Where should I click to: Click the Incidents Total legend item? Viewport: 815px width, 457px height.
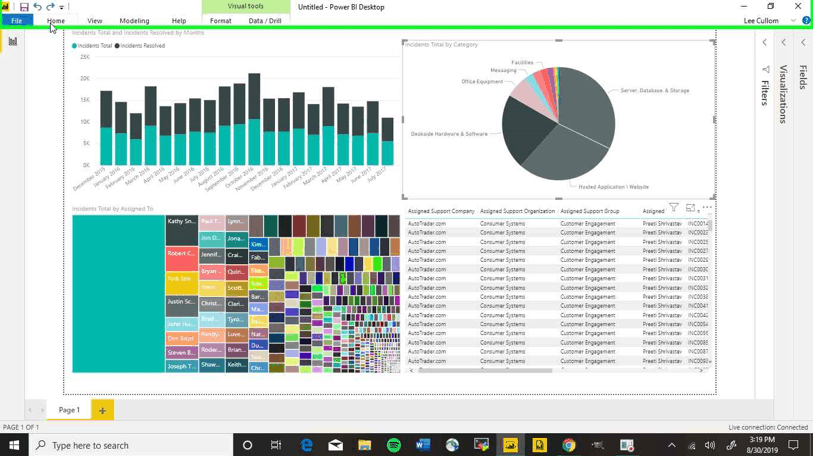(92, 46)
